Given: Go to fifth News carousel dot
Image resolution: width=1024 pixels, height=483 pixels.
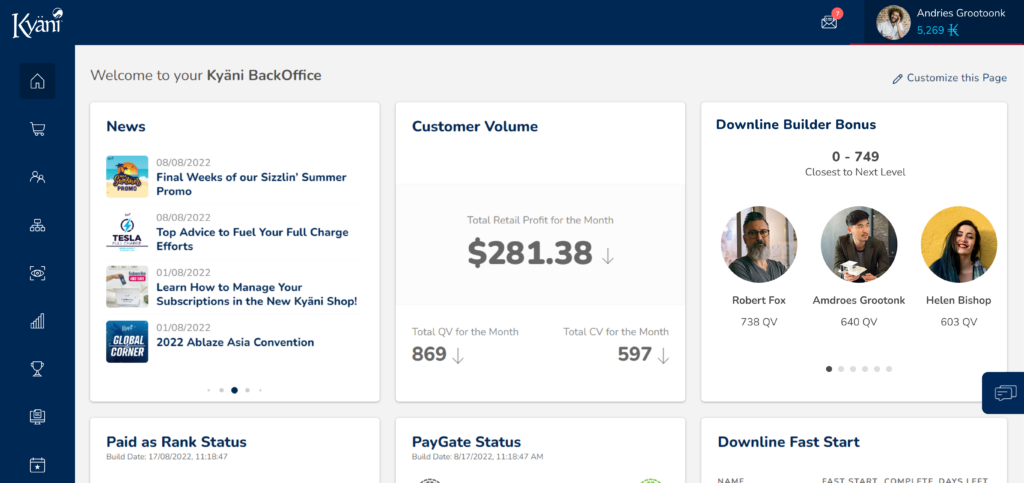Looking at the screenshot, I should pyautogui.click(x=260, y=390).
